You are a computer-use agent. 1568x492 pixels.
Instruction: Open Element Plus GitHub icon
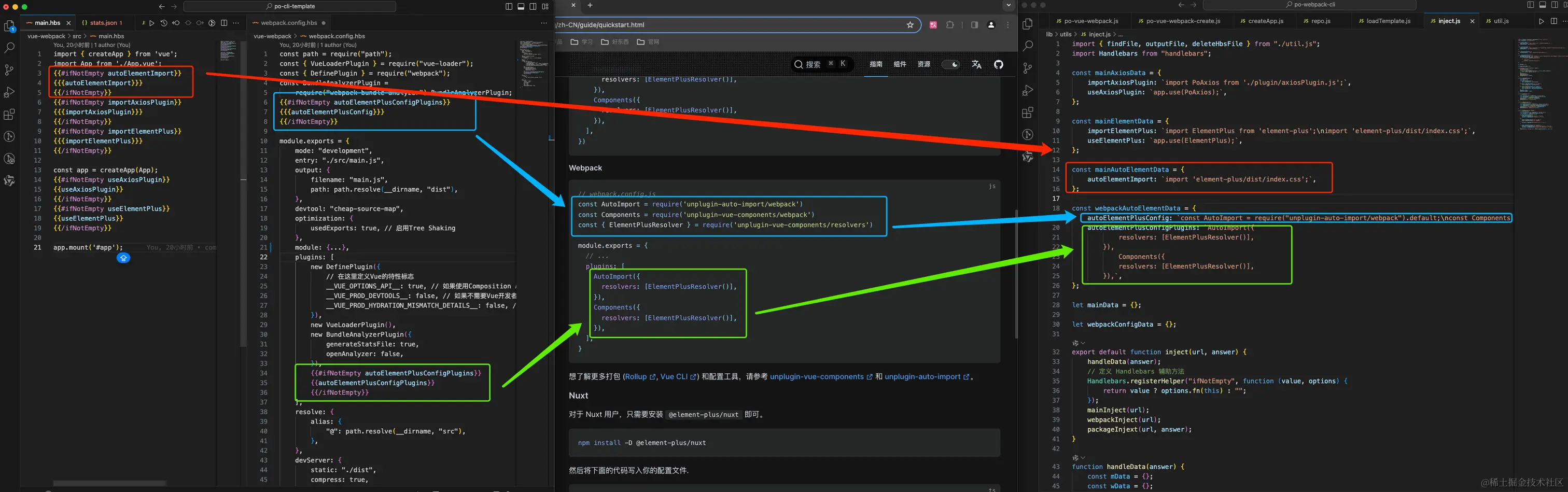998,64
